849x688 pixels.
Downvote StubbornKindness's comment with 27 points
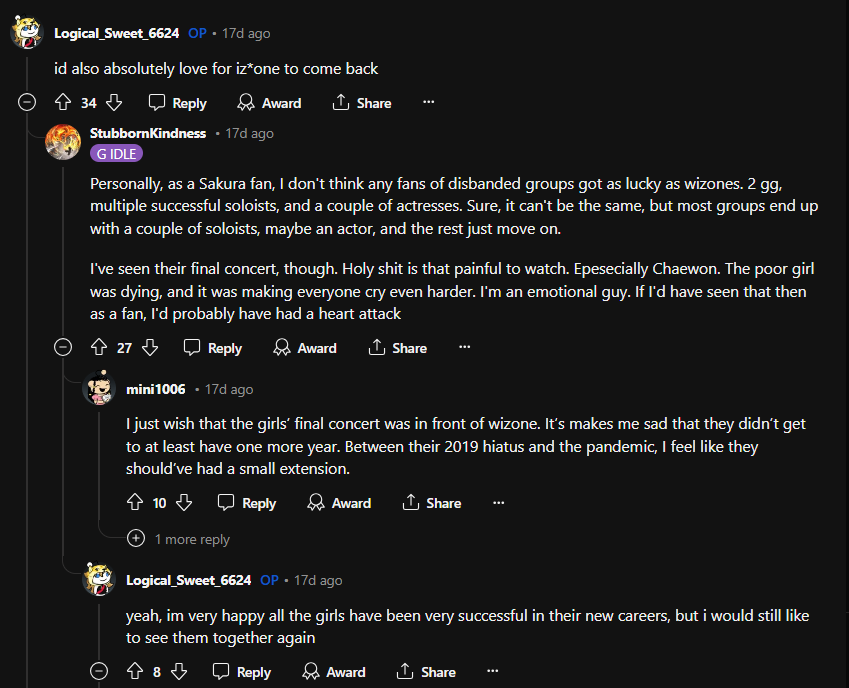point(150,348)
